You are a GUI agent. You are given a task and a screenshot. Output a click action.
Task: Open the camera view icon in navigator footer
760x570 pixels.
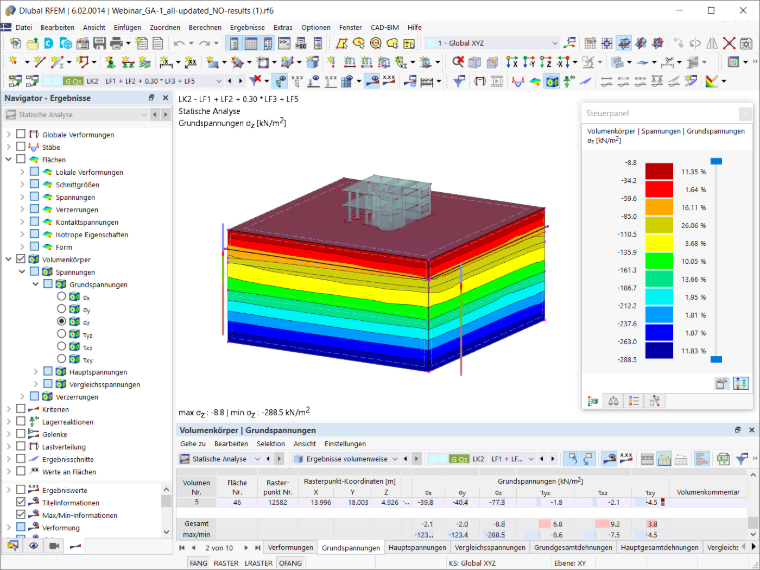click(54, 546)
